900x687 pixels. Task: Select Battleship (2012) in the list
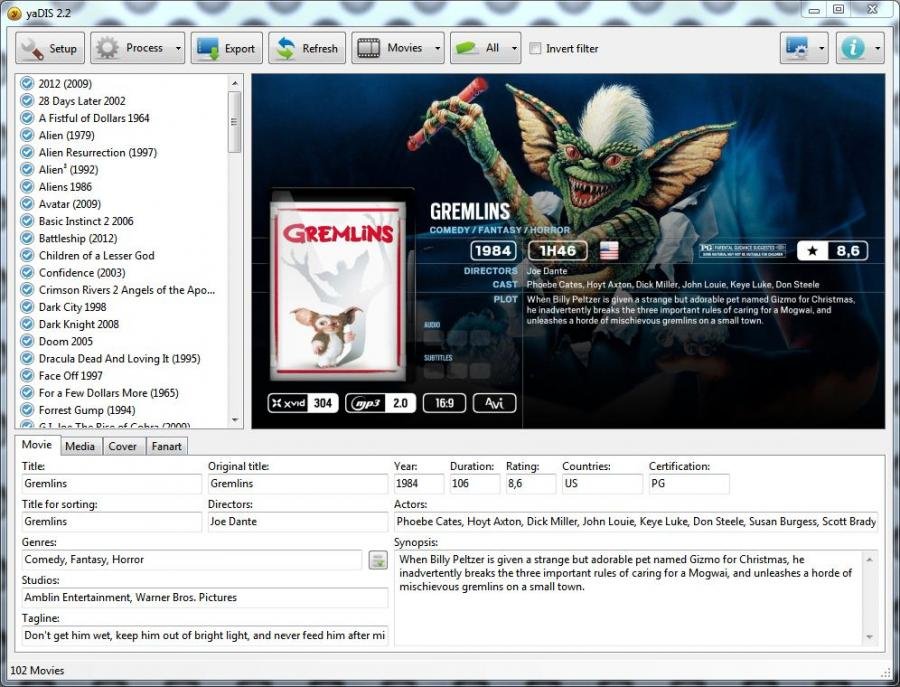click(x=77, y=238)
